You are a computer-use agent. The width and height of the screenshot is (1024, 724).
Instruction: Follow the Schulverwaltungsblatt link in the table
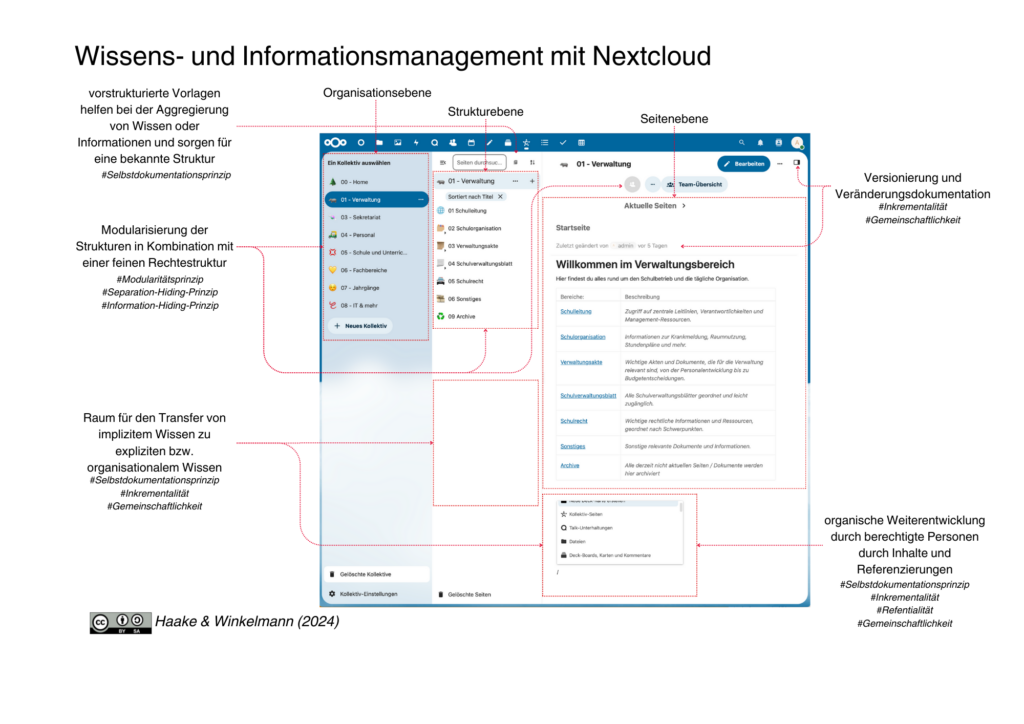[x=588, y=396]
